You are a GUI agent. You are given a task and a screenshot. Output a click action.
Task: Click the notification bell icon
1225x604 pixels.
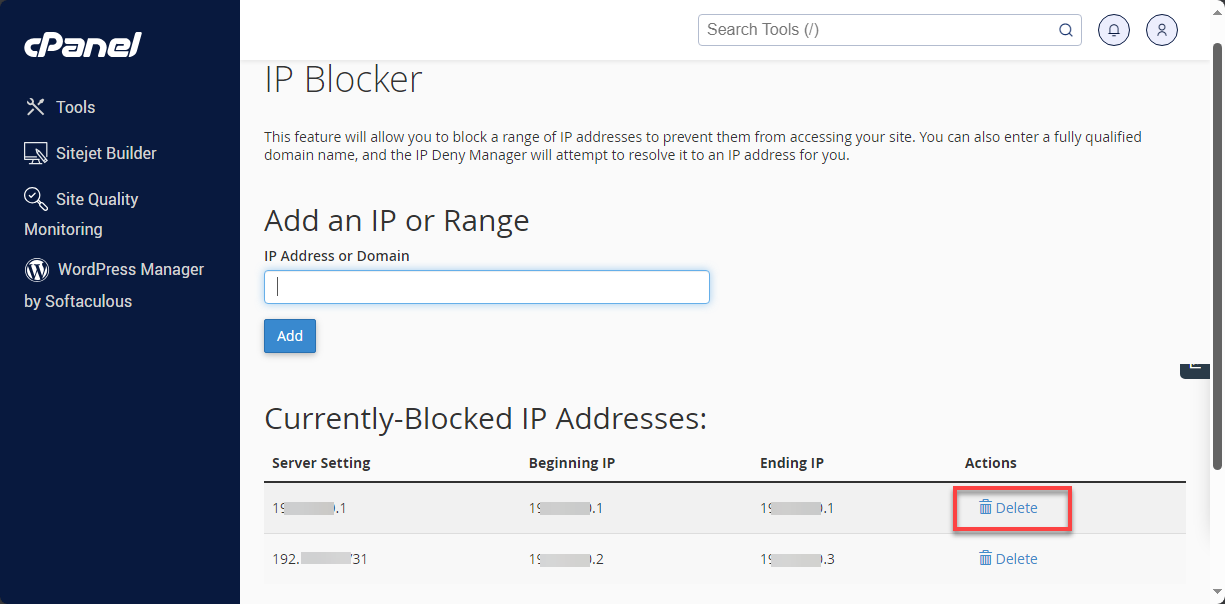coord(1114,29)
